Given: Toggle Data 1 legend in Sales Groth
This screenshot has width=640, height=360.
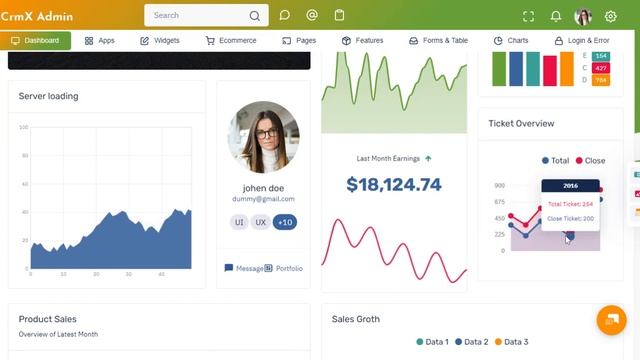Looking at the screenshot, I should [432, 342].
